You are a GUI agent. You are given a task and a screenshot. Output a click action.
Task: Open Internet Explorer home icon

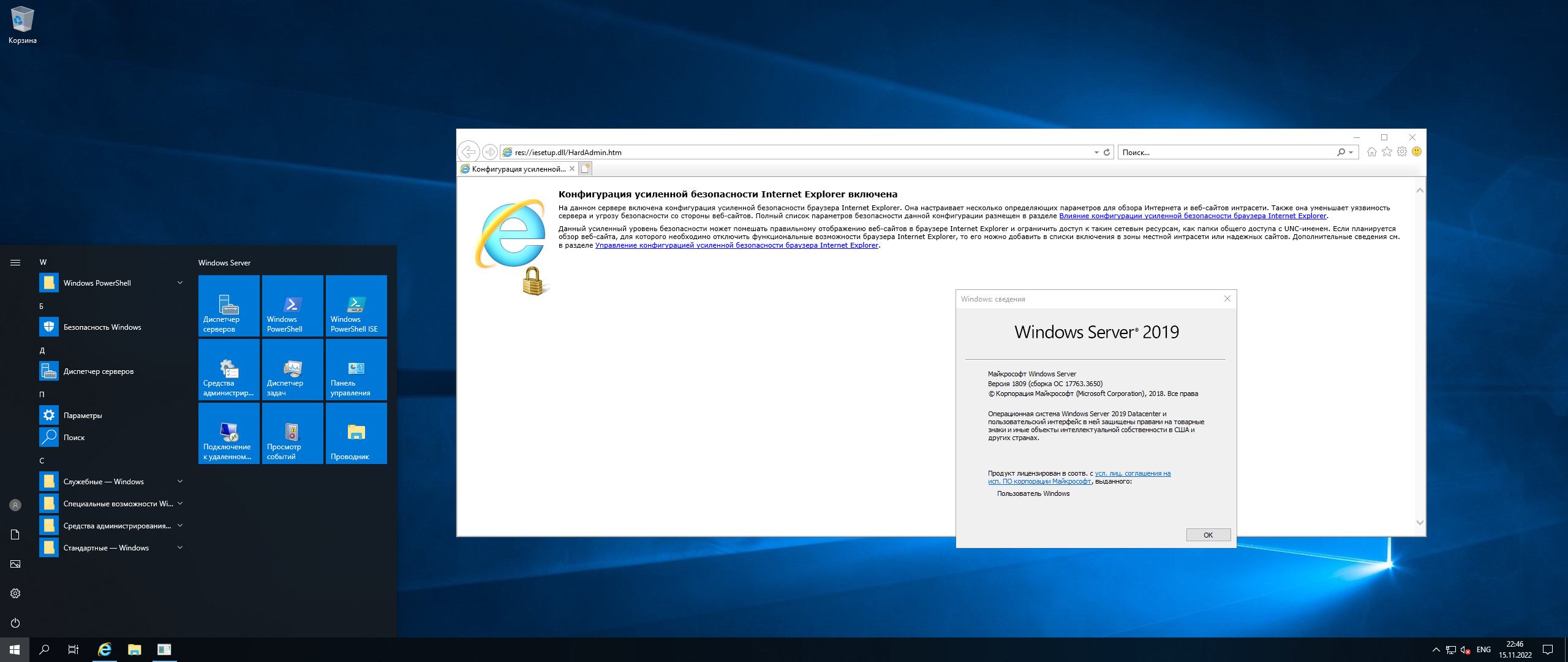[x=1371, y=152]
